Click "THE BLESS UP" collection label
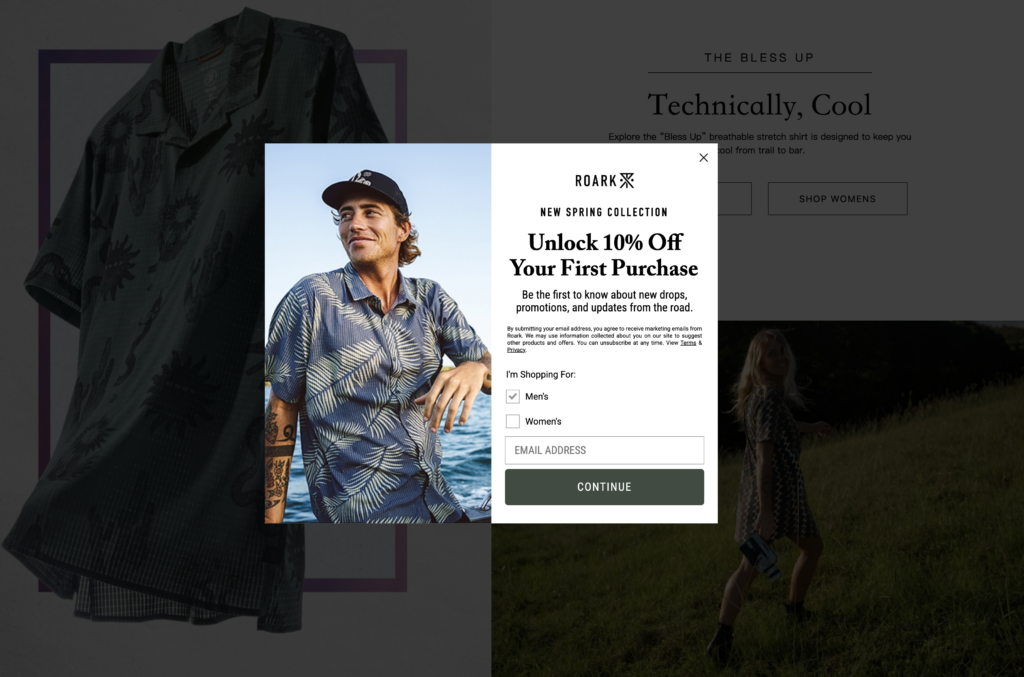Screen dimensions: 1024x677 pos(760,57)
